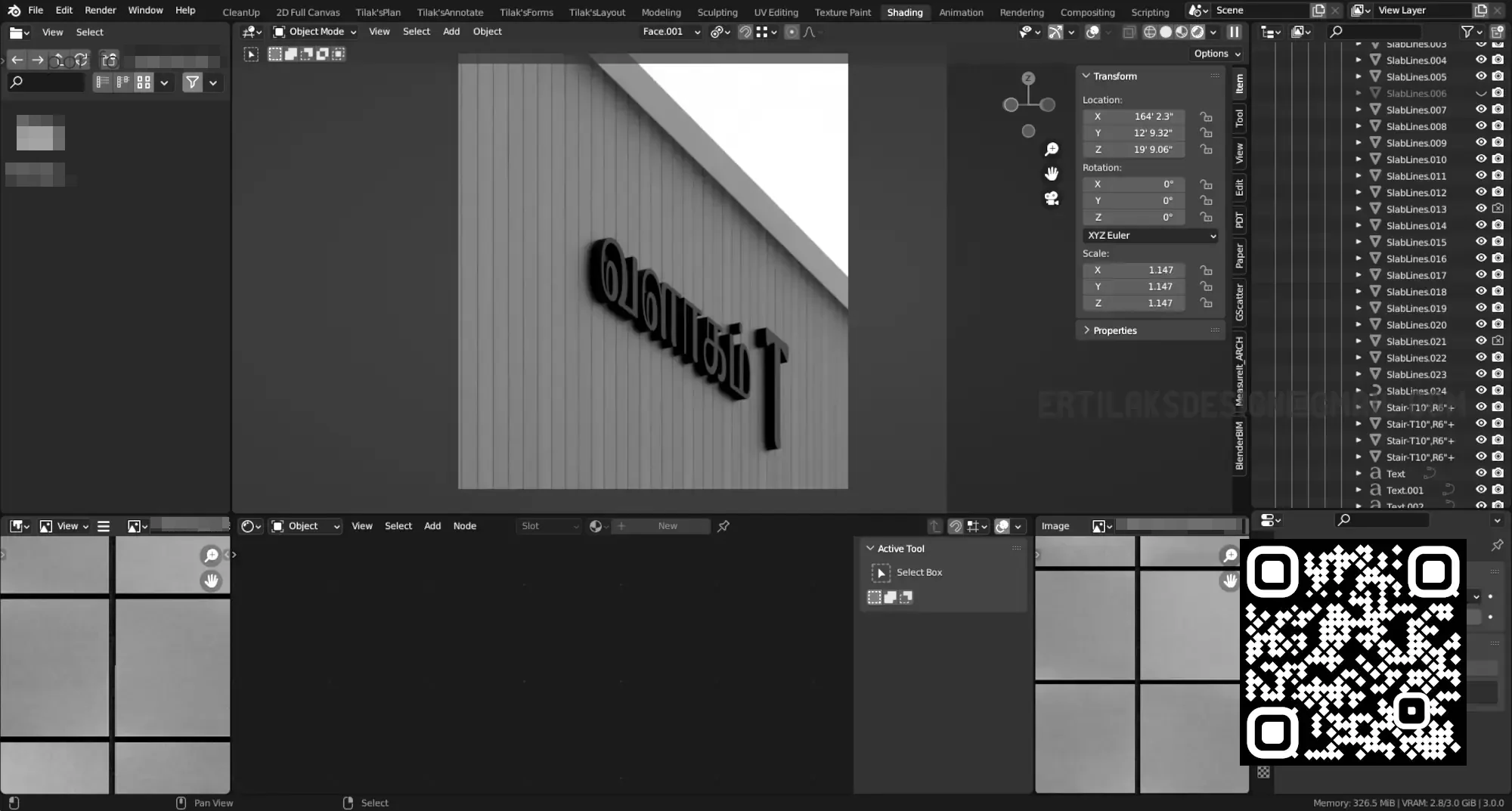The width and height of the screenshot is (1512, 811).
Task: Switch to the UV Editing workspace tab
Action: click(x=776, y=12)
